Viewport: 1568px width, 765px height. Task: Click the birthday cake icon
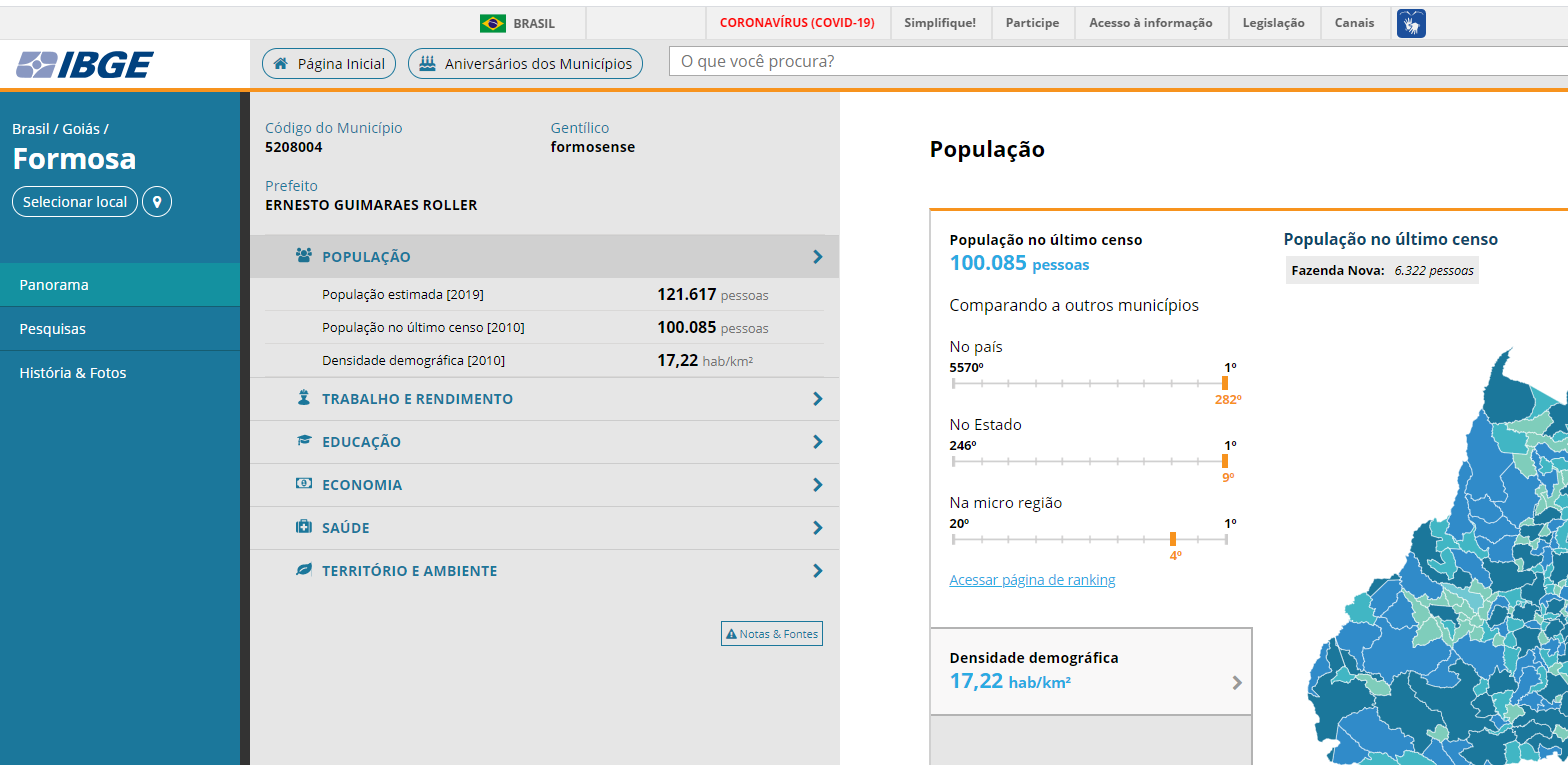tap(428, 64)
